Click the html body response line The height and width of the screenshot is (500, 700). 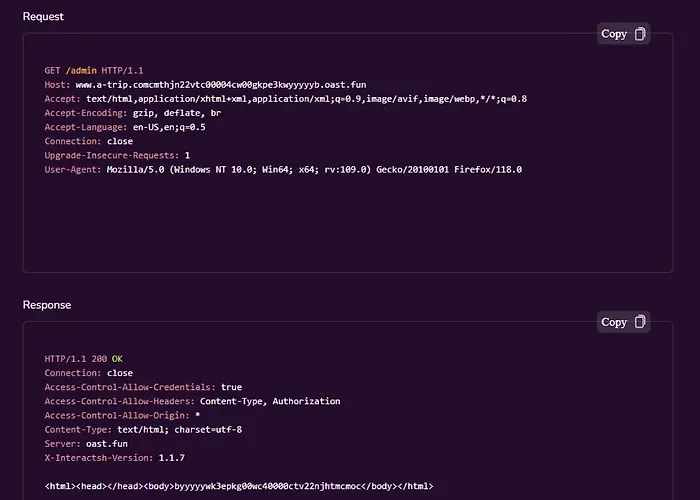coord(239,486)
